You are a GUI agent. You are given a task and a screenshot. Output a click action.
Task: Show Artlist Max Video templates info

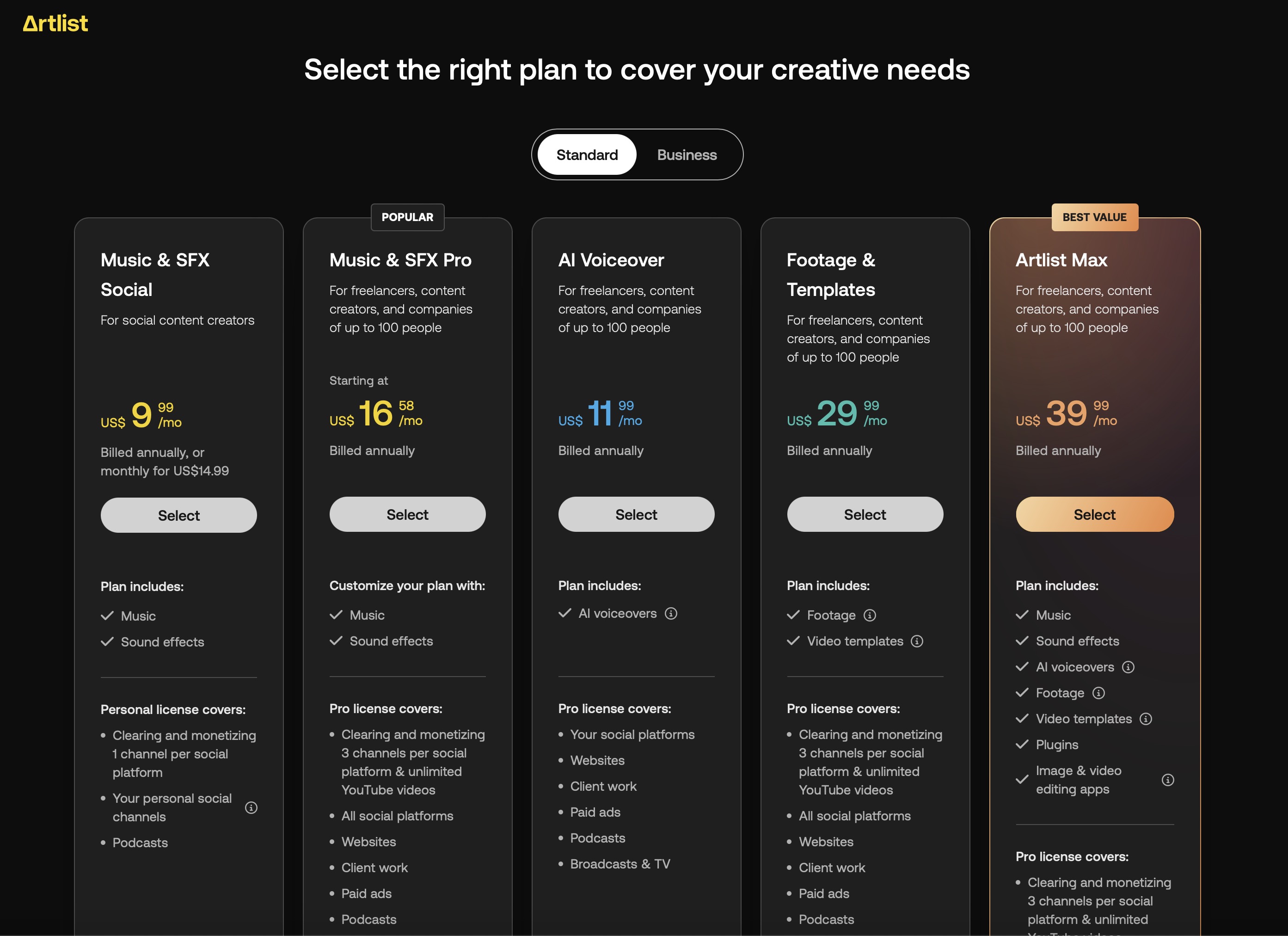pyautogui.click(x=1146, y=719)
